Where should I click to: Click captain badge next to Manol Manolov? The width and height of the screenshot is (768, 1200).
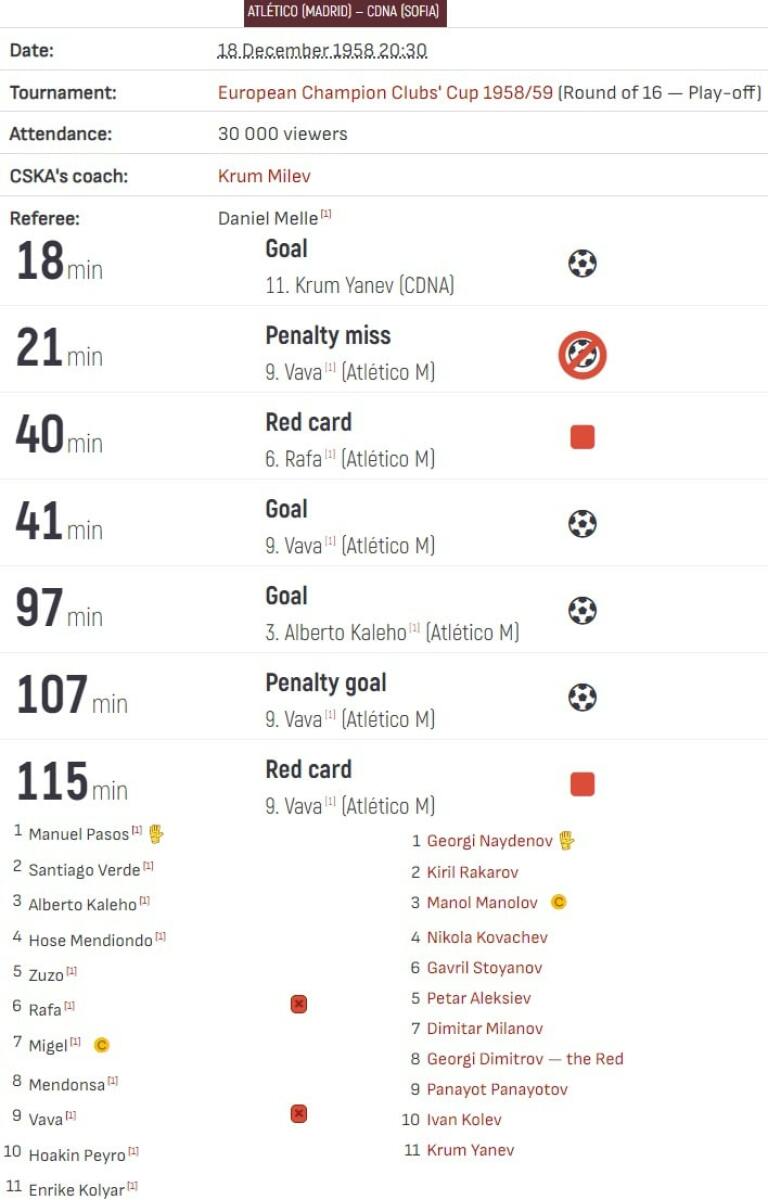click(559, 902)
